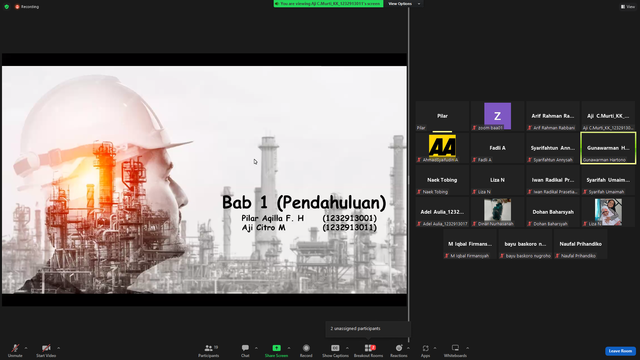The height and width of the screenshot is (360, 640).
Task: Click muted mic icon on Arif Rahman Rabbani tile
Action: click(x=530, y=128)
